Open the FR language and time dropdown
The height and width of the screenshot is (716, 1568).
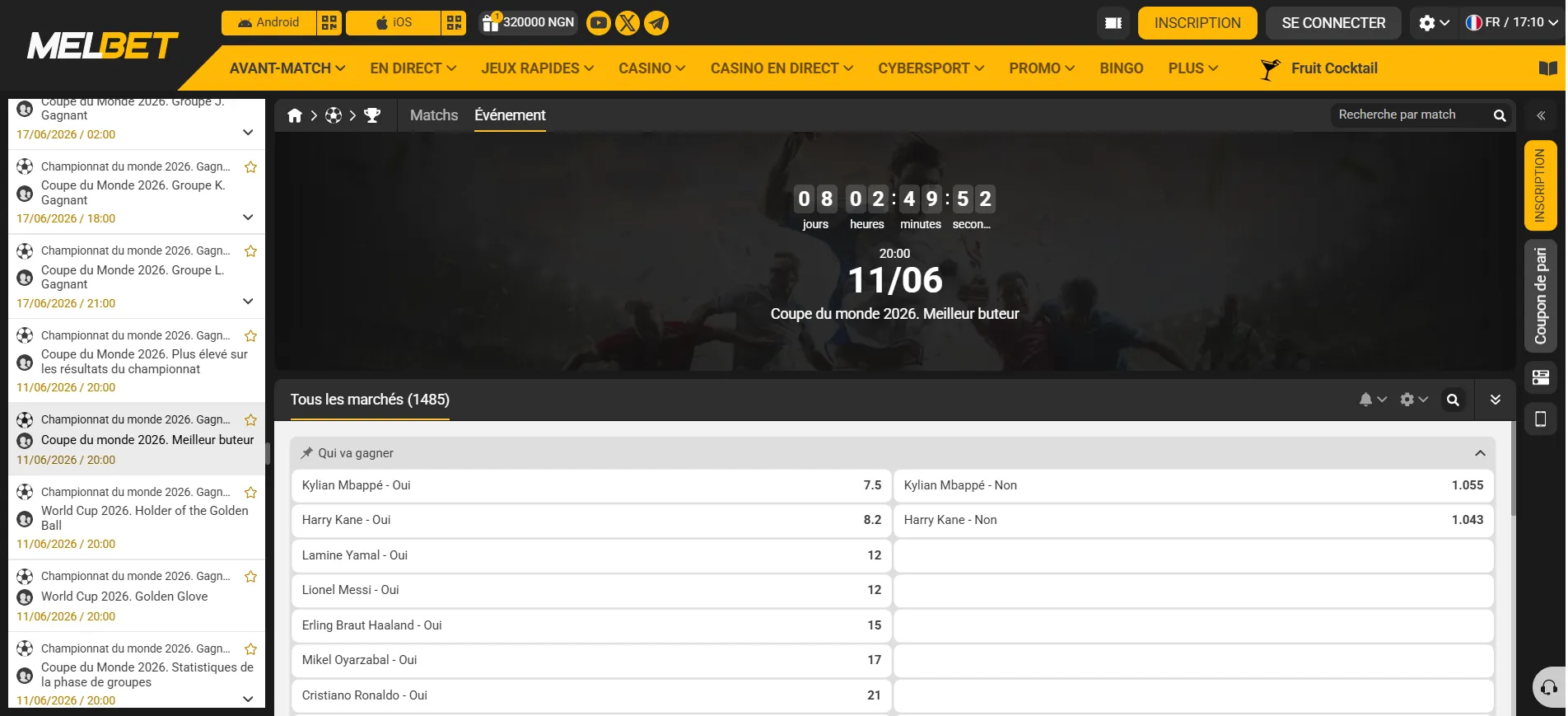1511,23
